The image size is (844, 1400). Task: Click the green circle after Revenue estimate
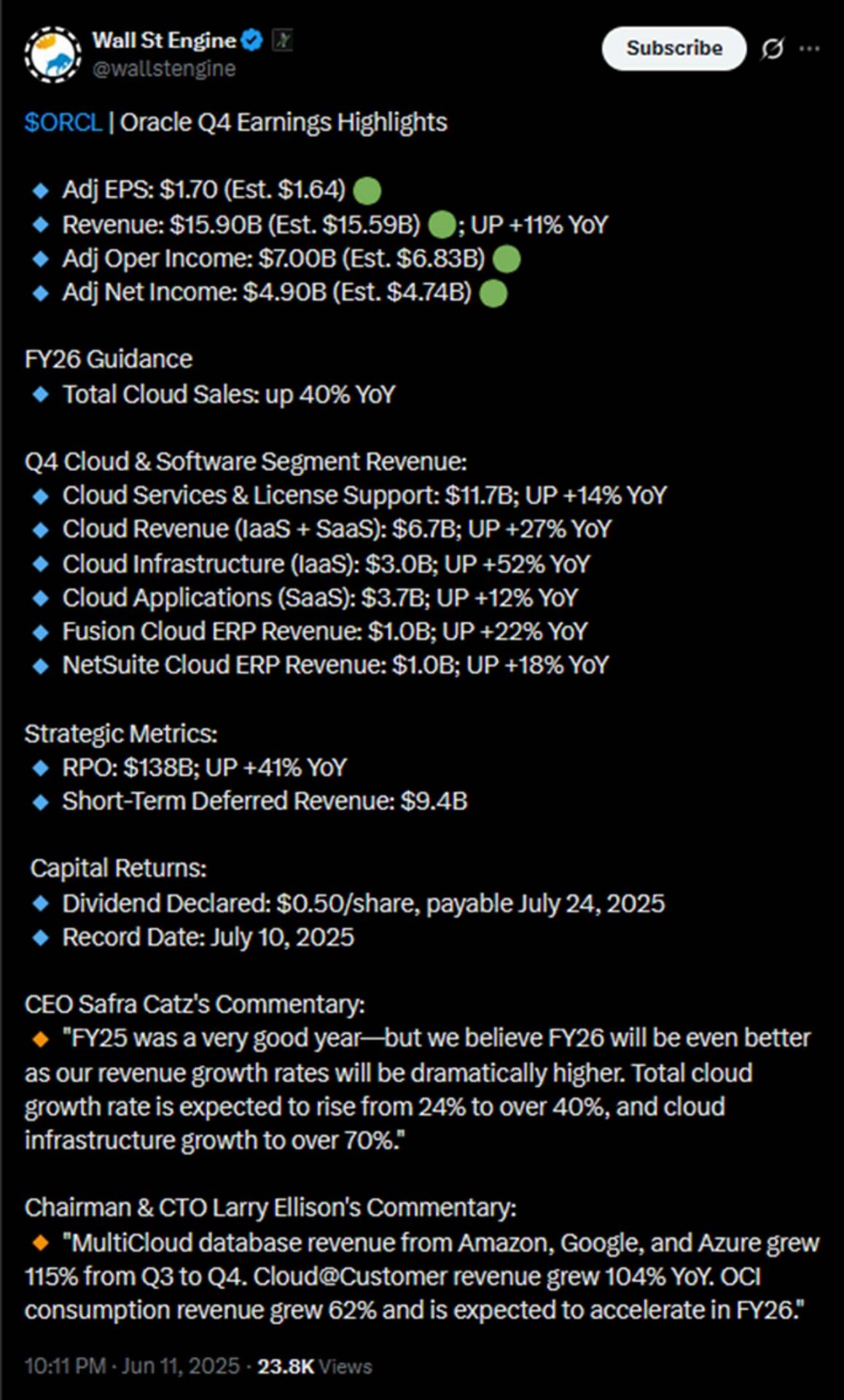[x=442, y=225]
